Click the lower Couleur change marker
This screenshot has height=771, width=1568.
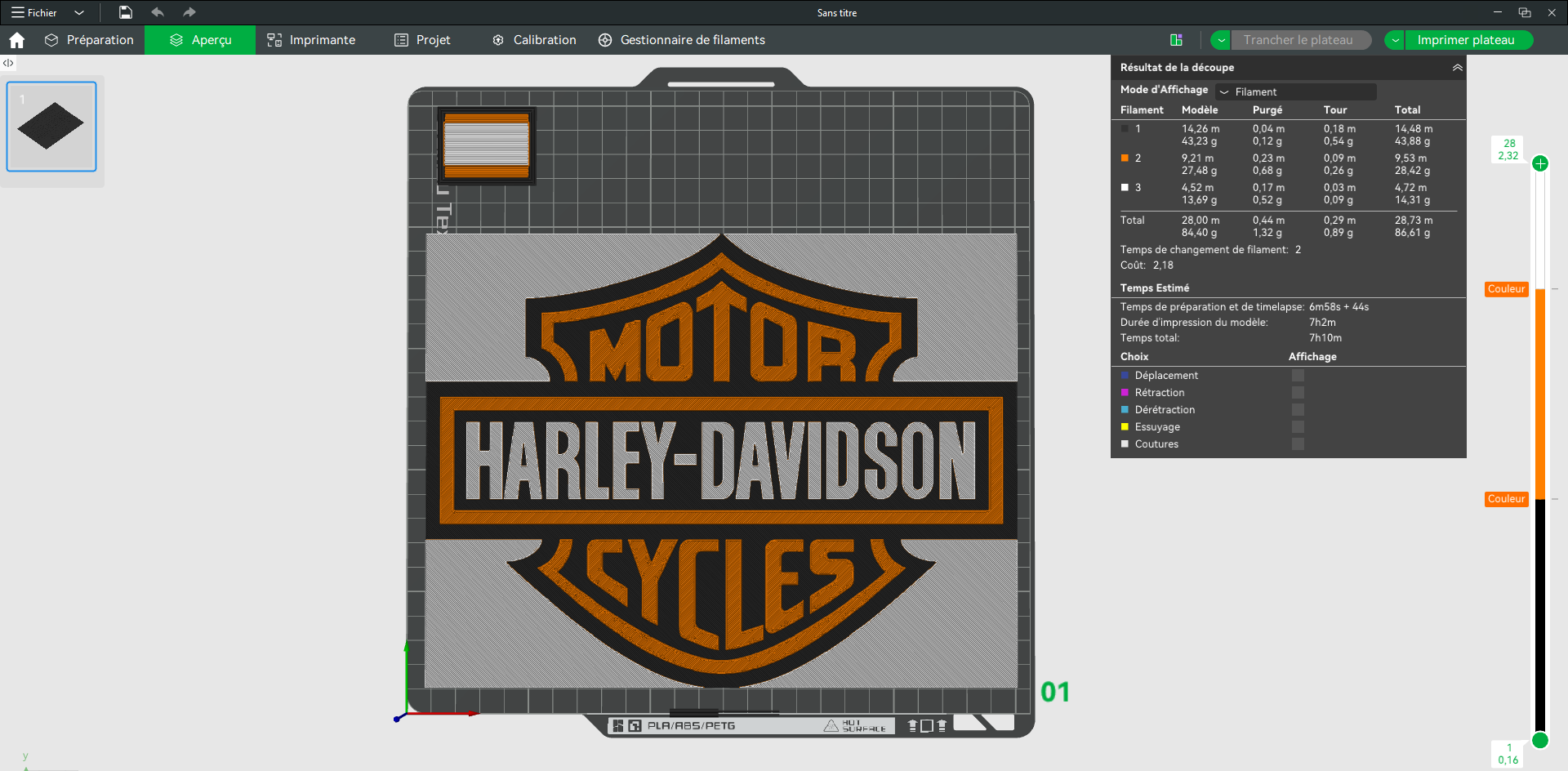[x=1506, y=499]
